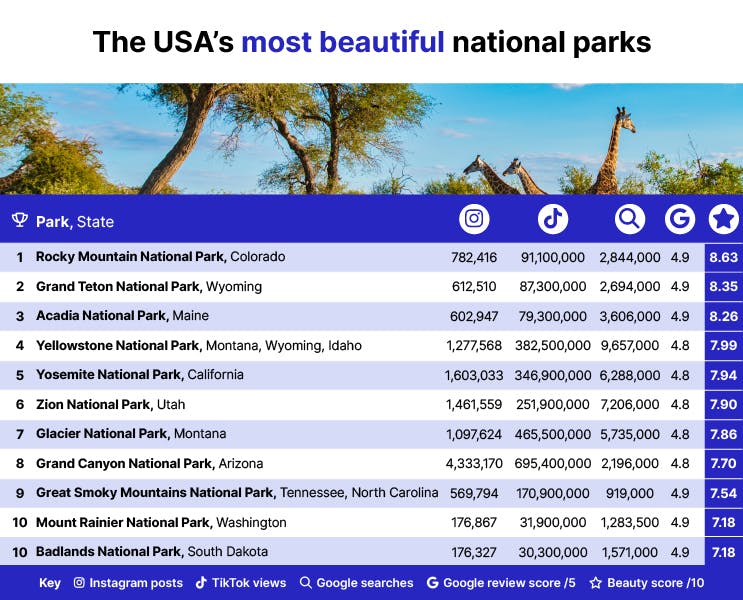Click the magnifying glass search column icon
743x600 pixels.
tap(630, 219)
